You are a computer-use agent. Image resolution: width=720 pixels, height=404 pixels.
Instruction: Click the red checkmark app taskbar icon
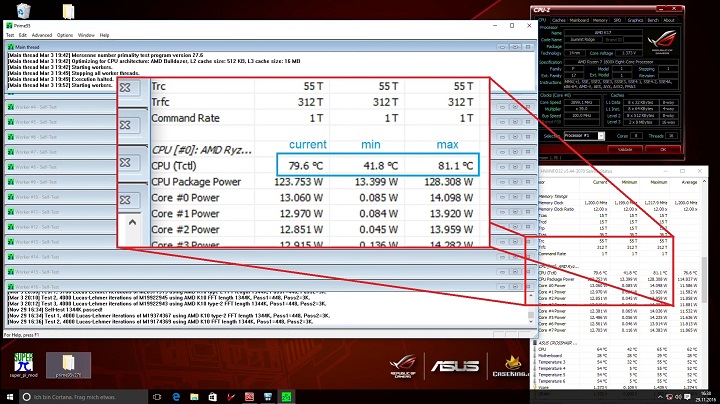click(231, 397)
